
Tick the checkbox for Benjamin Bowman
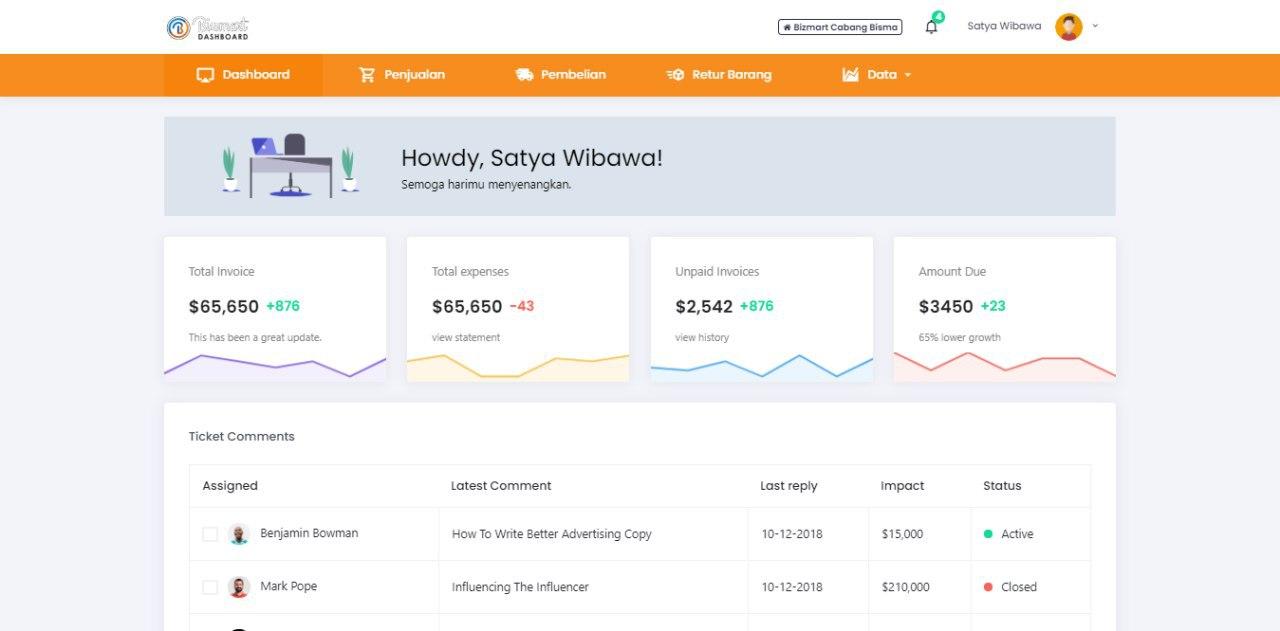(210, 534)
